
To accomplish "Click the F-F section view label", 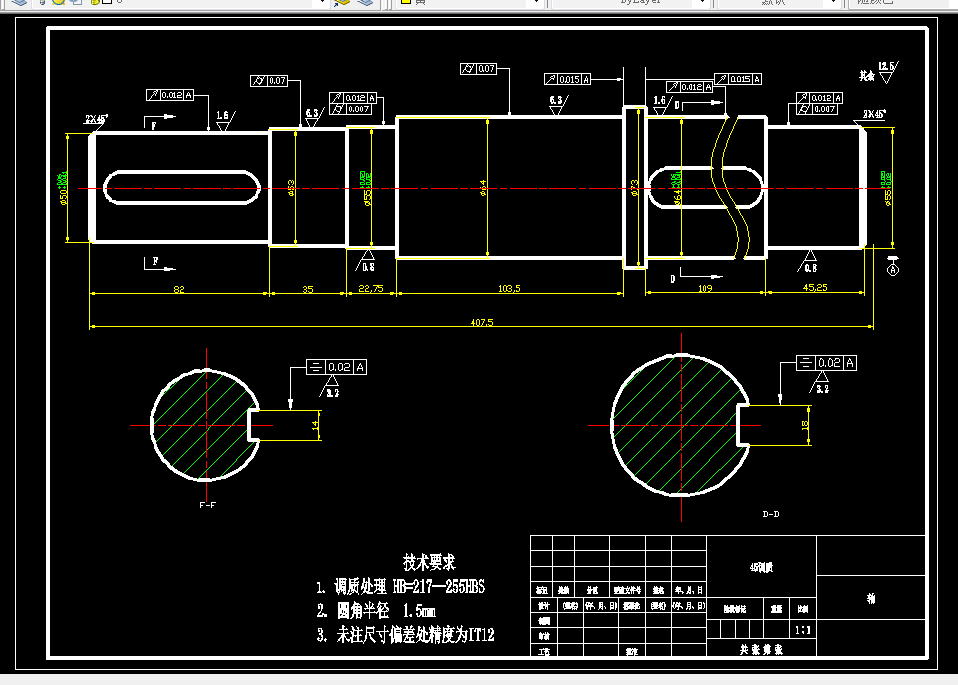I will coord(207,505).
